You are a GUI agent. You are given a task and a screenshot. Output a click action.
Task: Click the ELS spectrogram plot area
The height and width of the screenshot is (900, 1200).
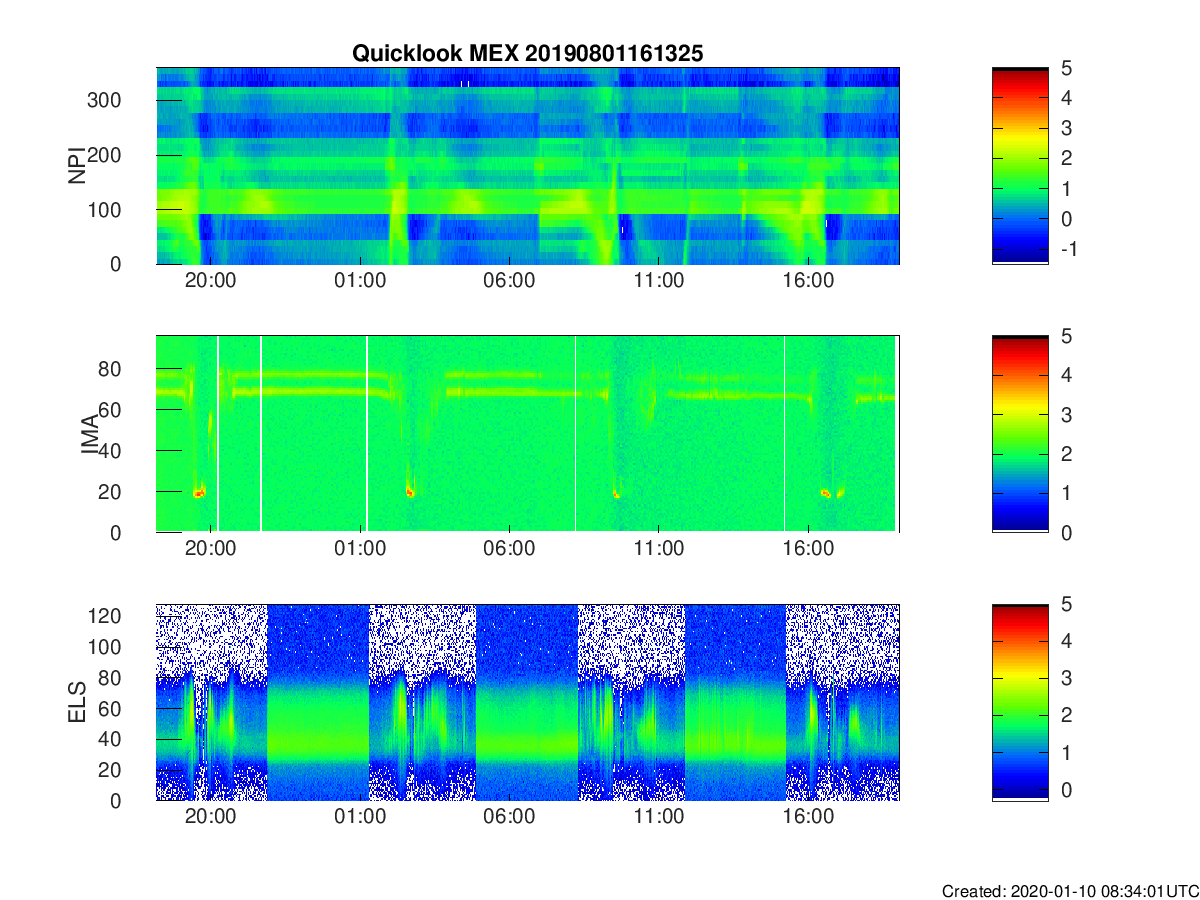click(528, 702)
